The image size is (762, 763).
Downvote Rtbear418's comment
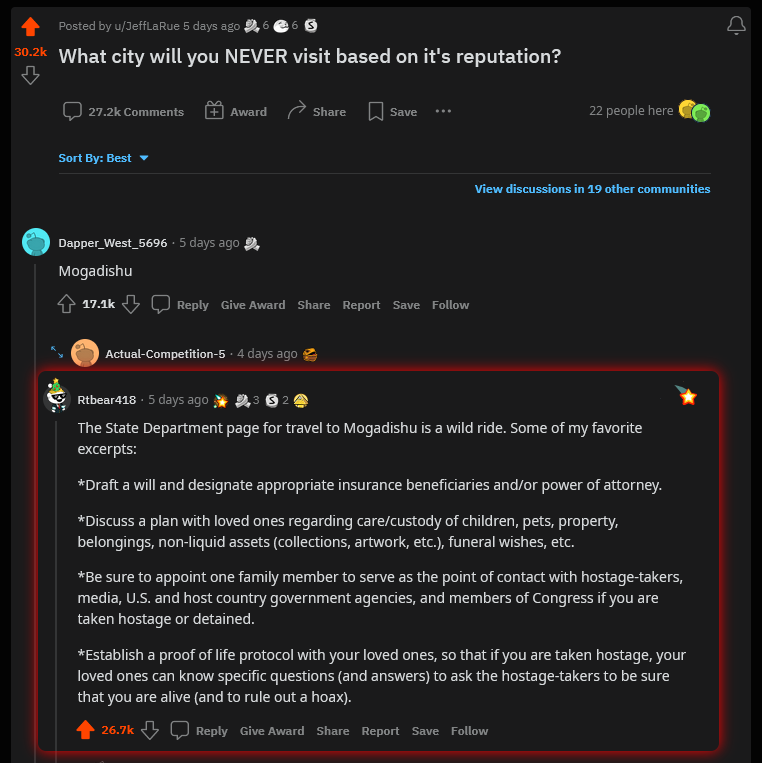pyautogui.click(x=150, y=730)
